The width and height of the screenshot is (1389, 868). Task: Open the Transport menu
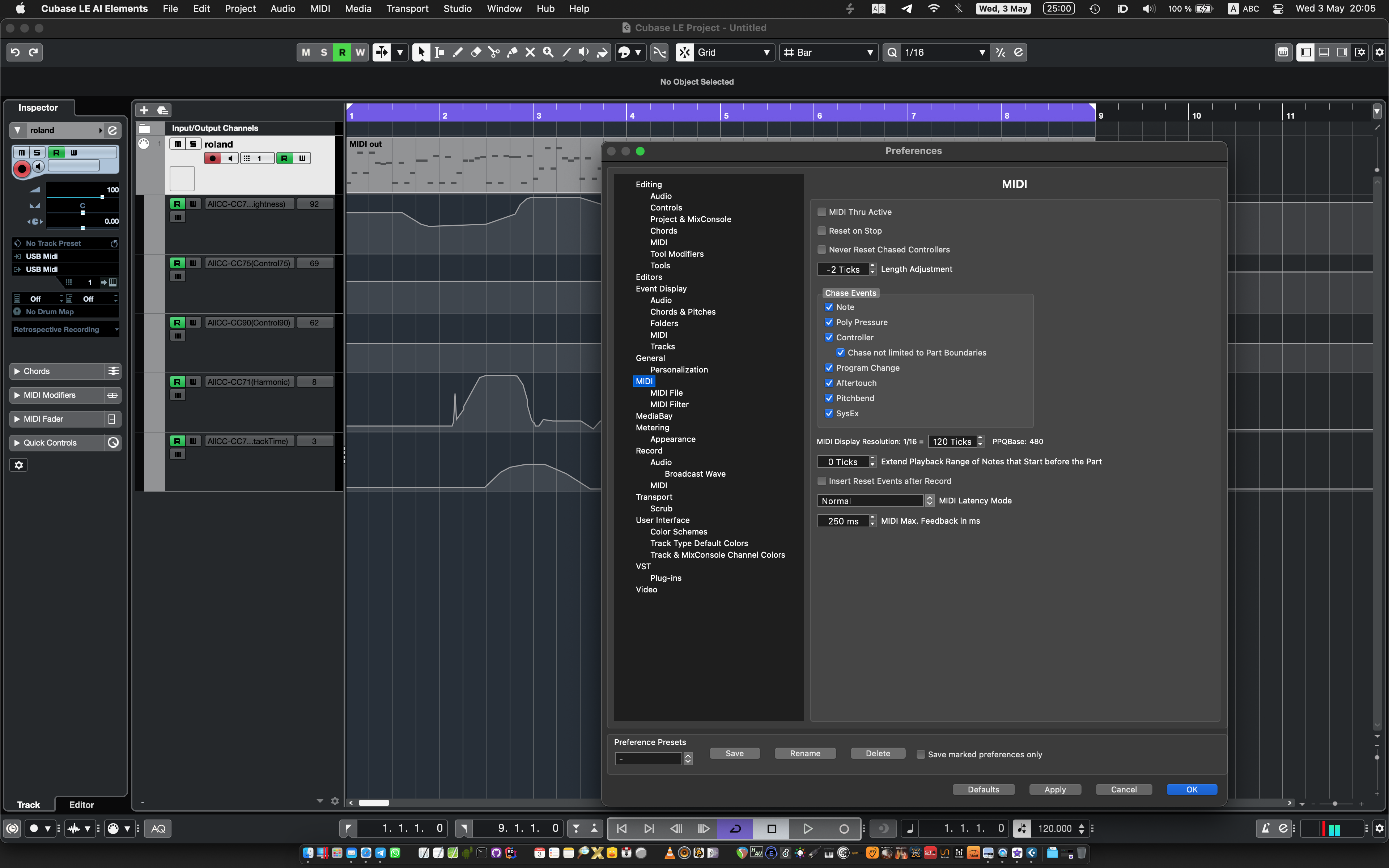point(407,9)
